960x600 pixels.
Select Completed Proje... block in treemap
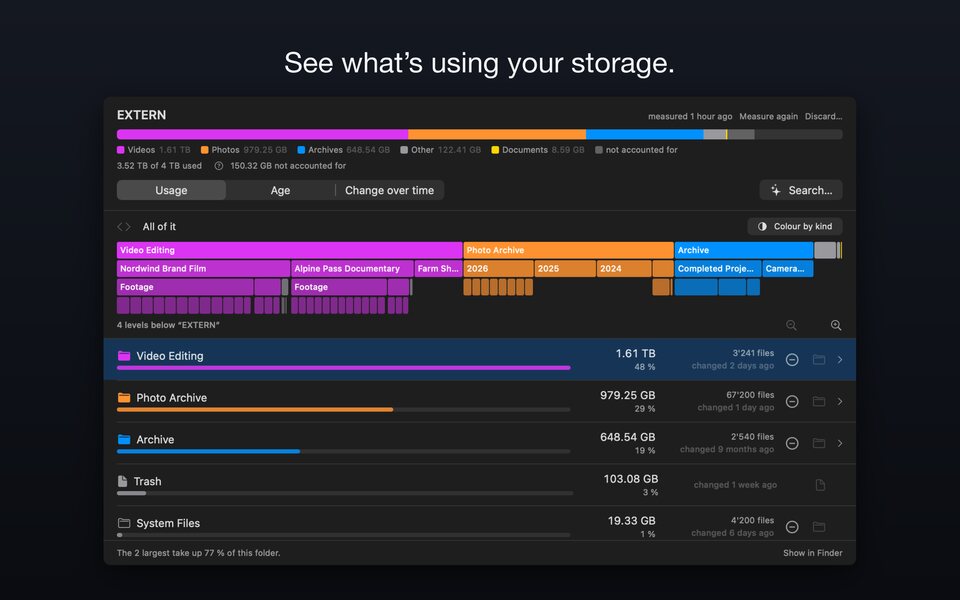(718, 268)
